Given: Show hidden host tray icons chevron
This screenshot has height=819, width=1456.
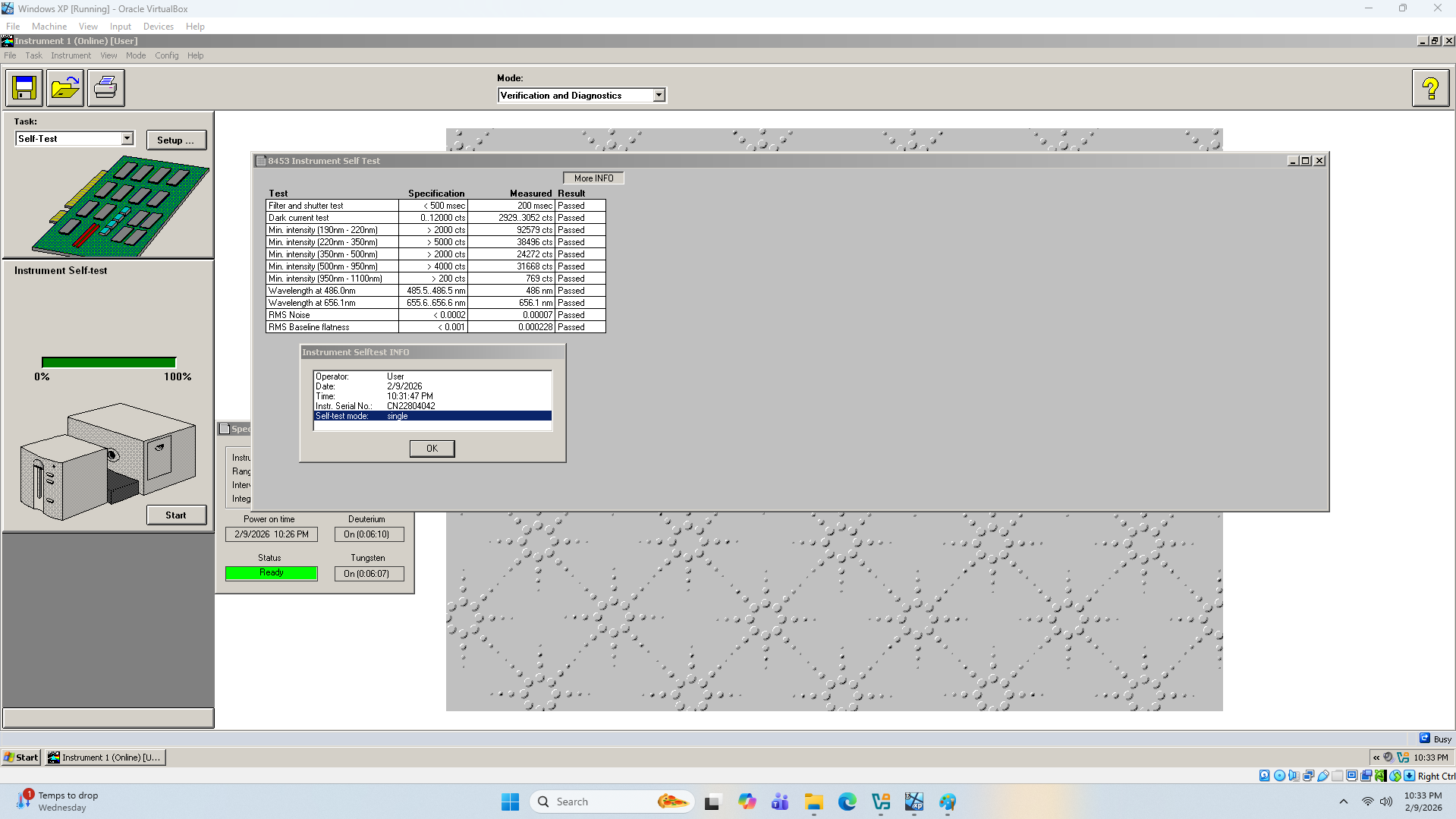Looking at the screenshot, I should (1344, 802).
